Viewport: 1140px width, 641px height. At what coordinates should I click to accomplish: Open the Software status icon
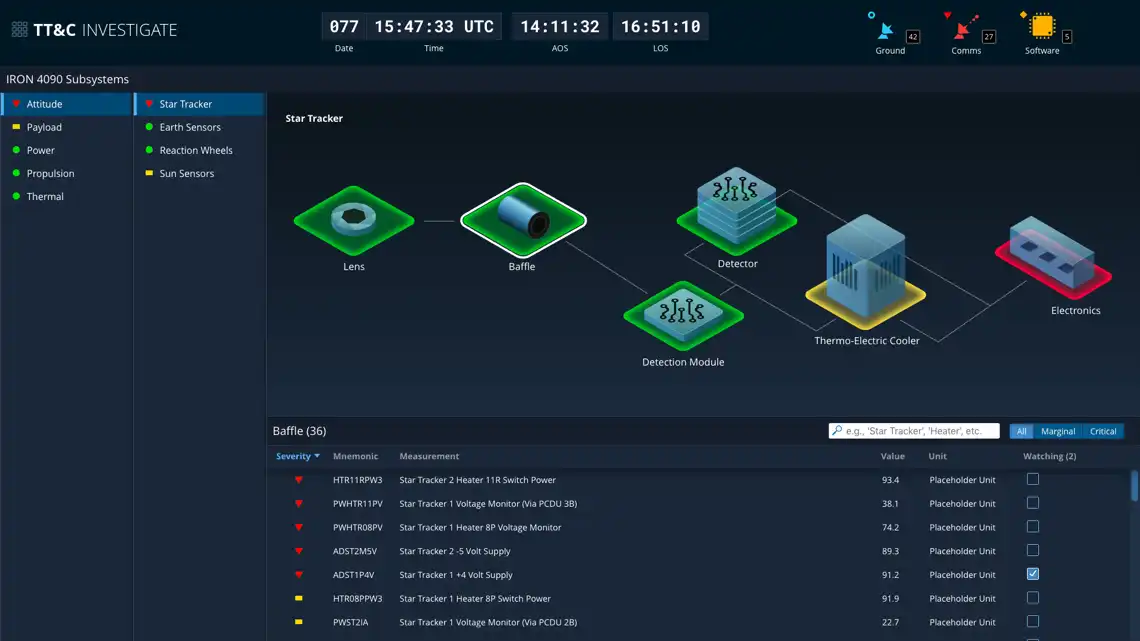pyautogui.click(x=1042, y=26)
